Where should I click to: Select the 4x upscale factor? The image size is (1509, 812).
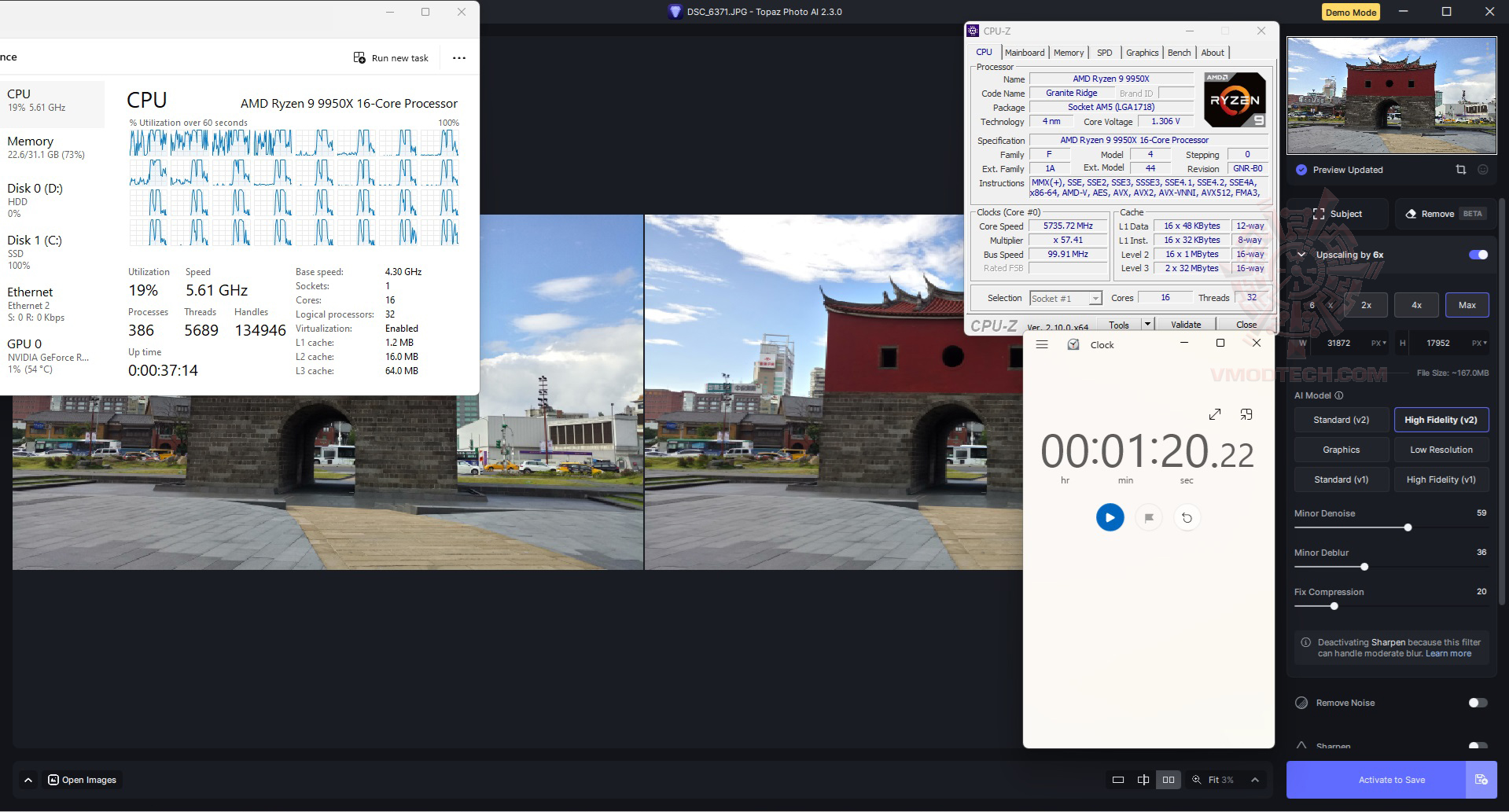click(x=1416, y=305)
